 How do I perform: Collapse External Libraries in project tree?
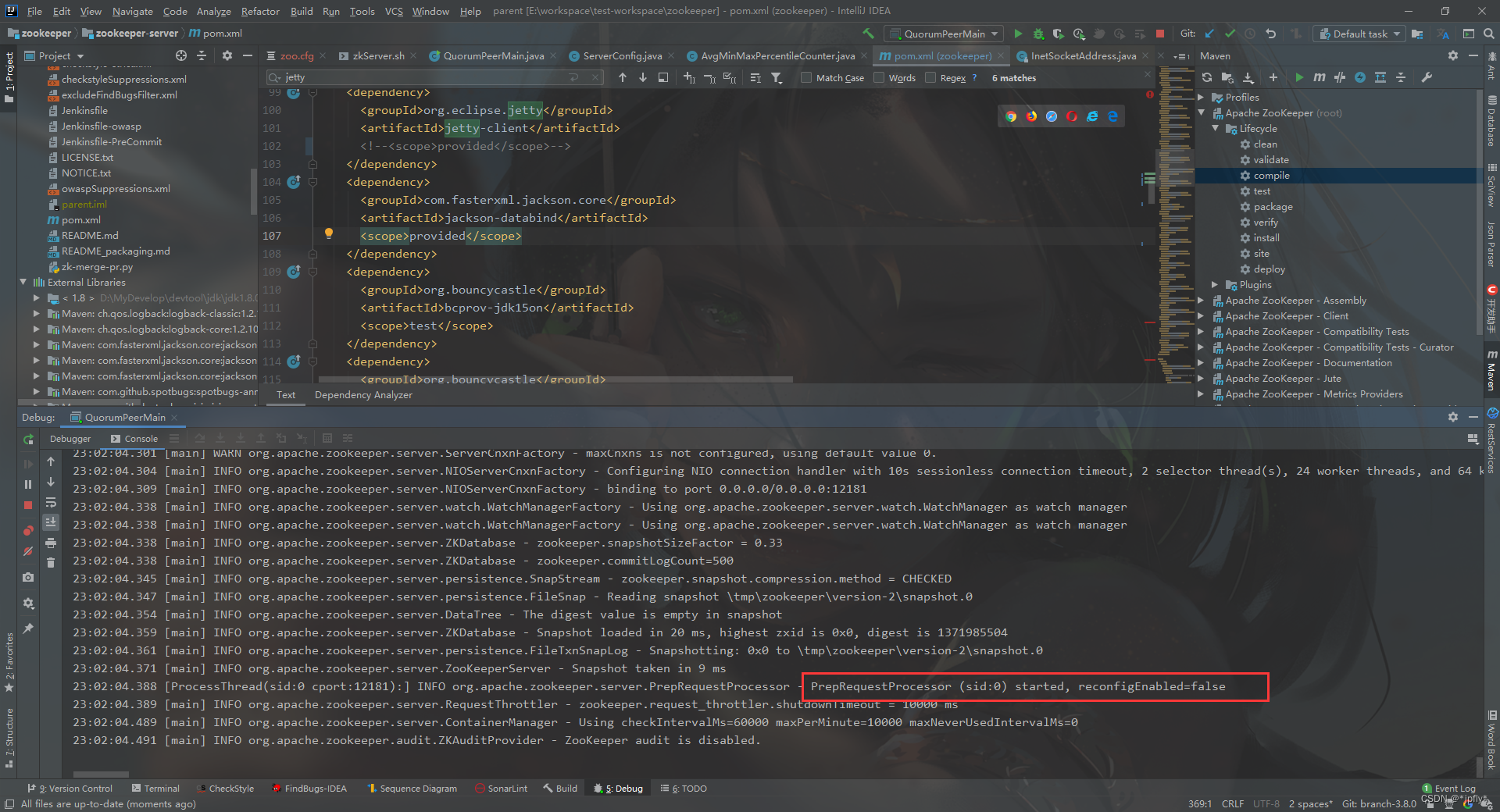pos(23,283)
